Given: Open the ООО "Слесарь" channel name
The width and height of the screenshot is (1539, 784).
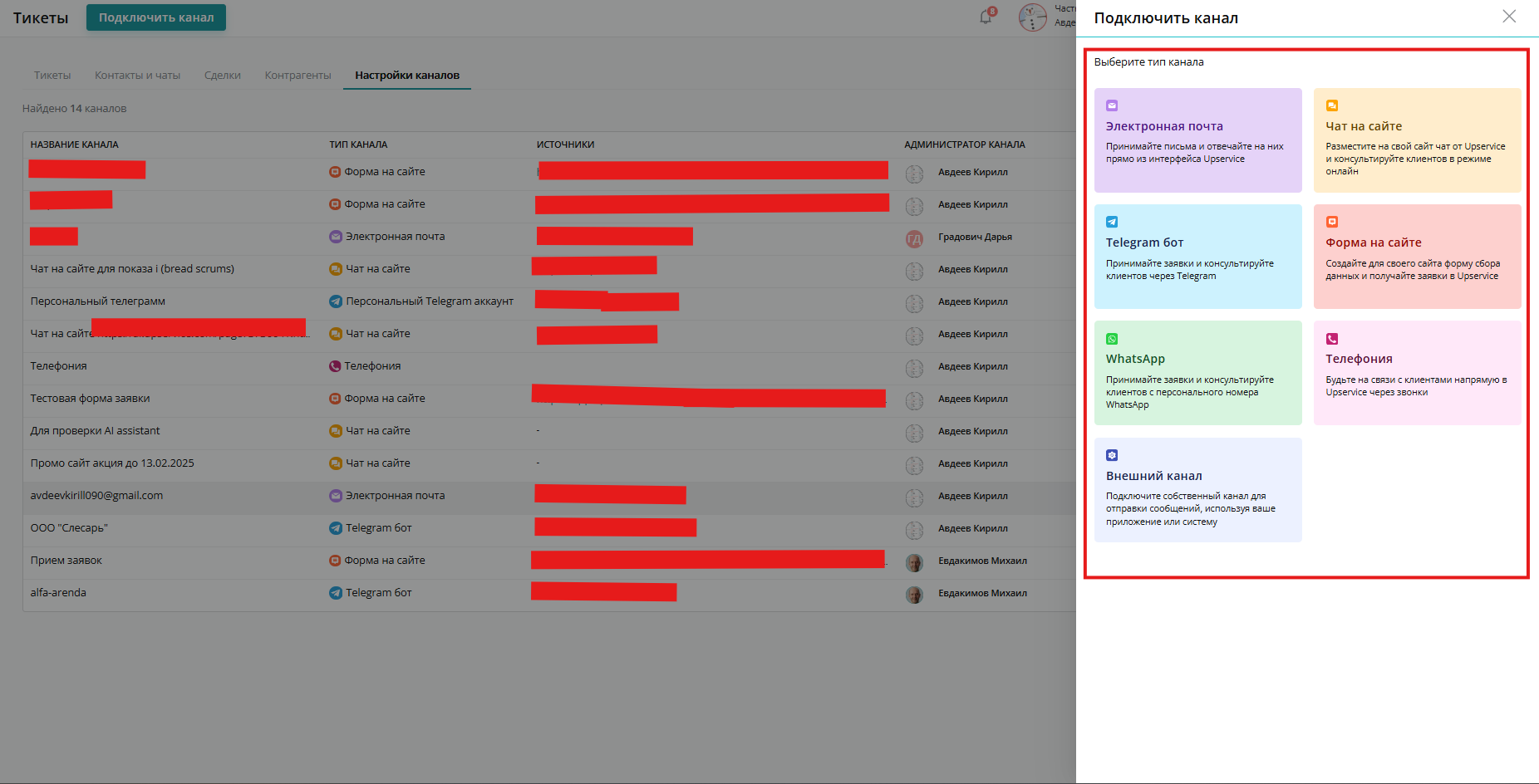Looking at the screenshot, I should [x=69, y=528].
